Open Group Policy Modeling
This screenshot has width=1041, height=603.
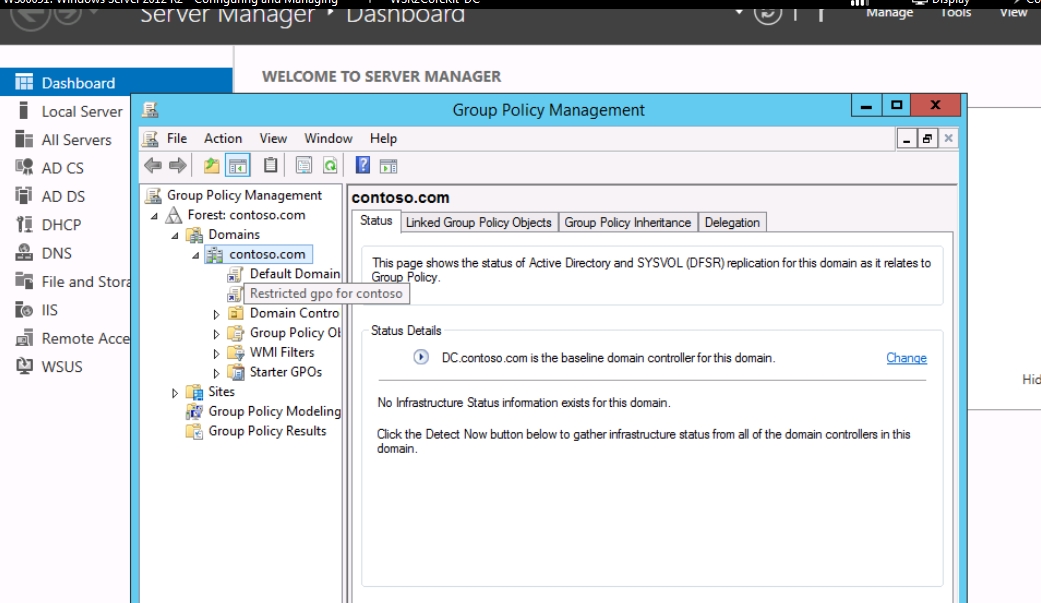pyautogui.click(x=274, y=411)
